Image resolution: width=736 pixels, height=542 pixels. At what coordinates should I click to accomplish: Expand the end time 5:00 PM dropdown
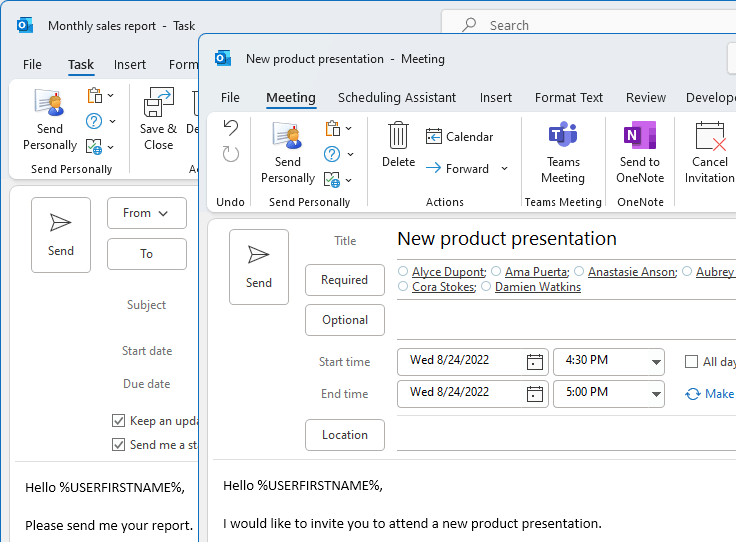tap(656, 394)
